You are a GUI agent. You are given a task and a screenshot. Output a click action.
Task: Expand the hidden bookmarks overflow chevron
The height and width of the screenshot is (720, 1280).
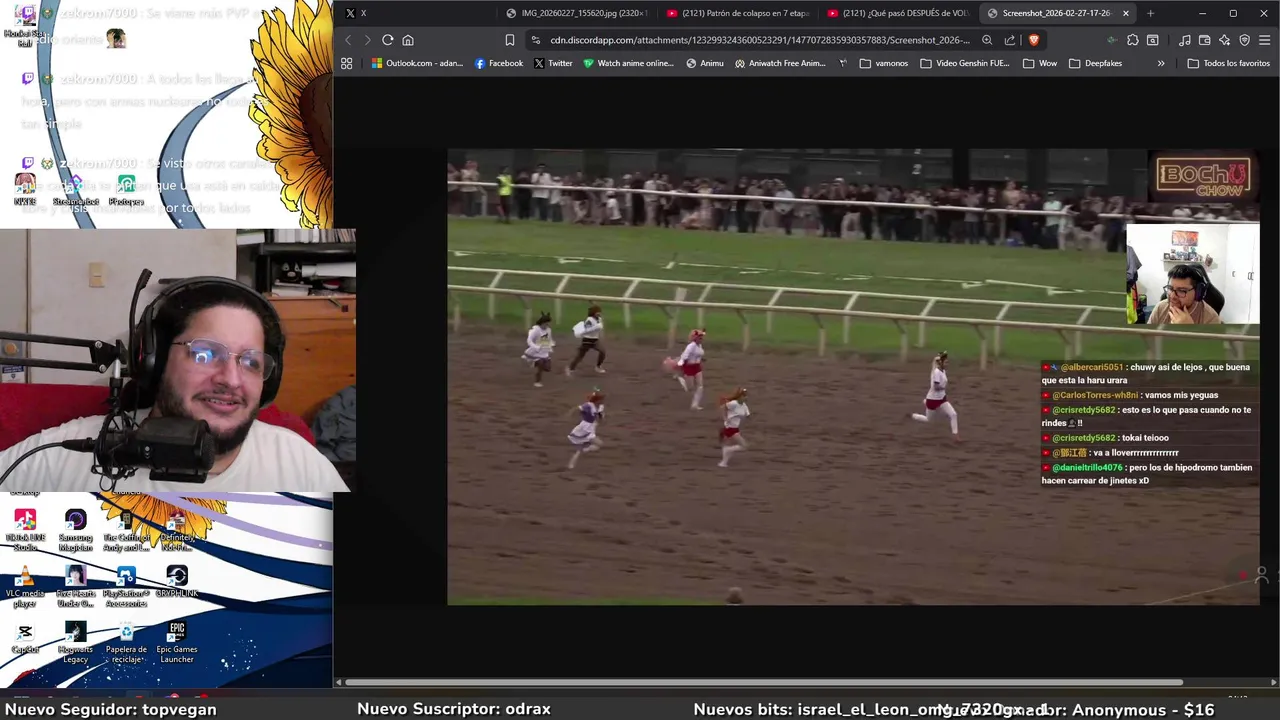1161,63
